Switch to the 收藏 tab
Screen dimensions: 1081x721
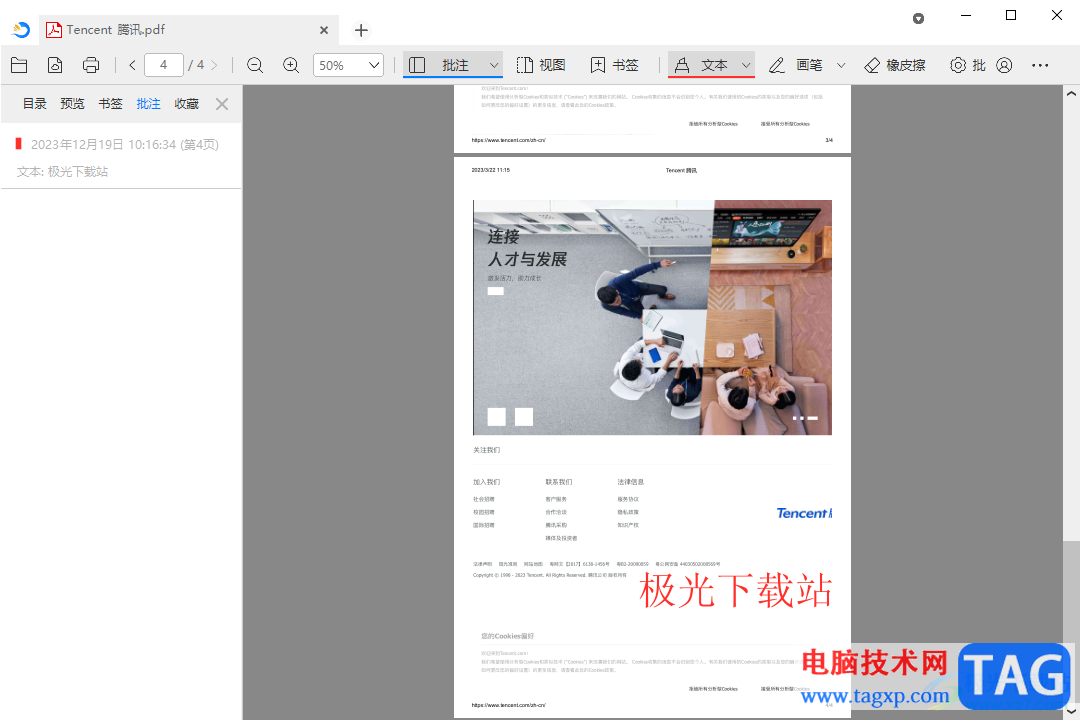[x=186, y=104]
